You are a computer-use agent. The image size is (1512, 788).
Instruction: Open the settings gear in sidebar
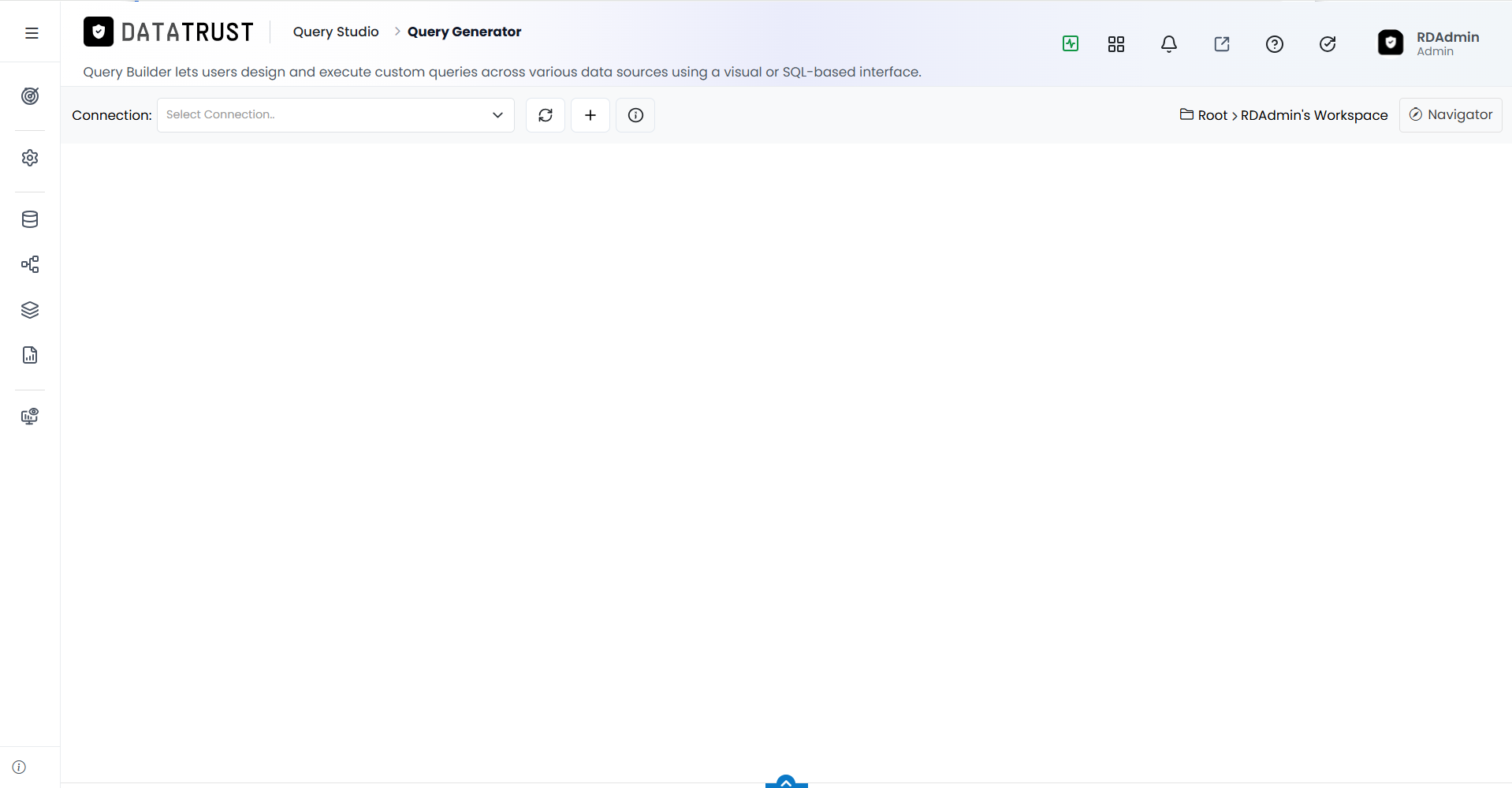(30, 158)
